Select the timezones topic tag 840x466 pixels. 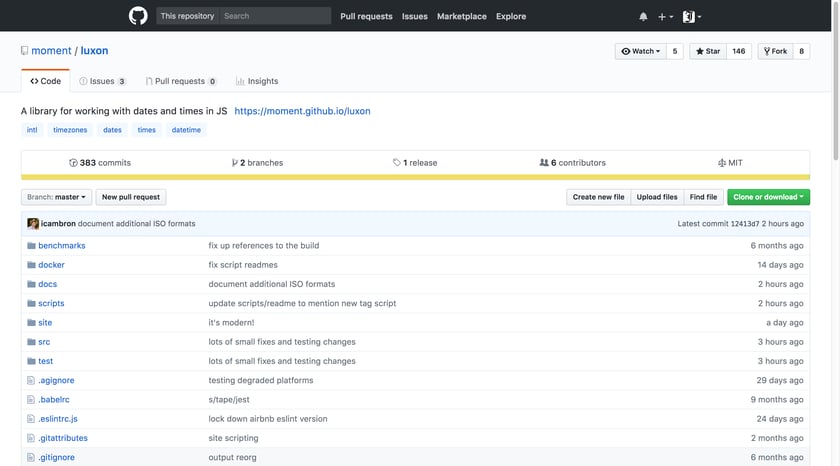[70, 130]
